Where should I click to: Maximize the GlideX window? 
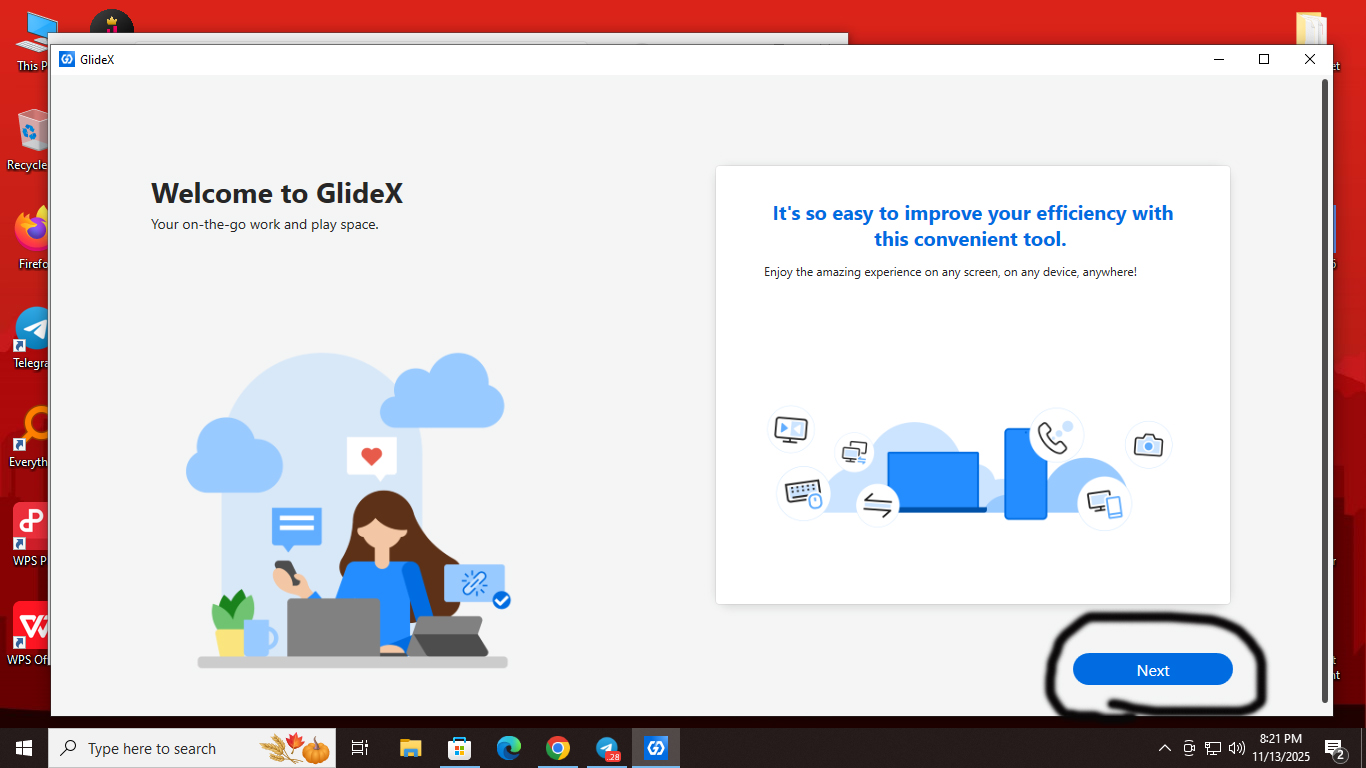[x=1264, y=59]
